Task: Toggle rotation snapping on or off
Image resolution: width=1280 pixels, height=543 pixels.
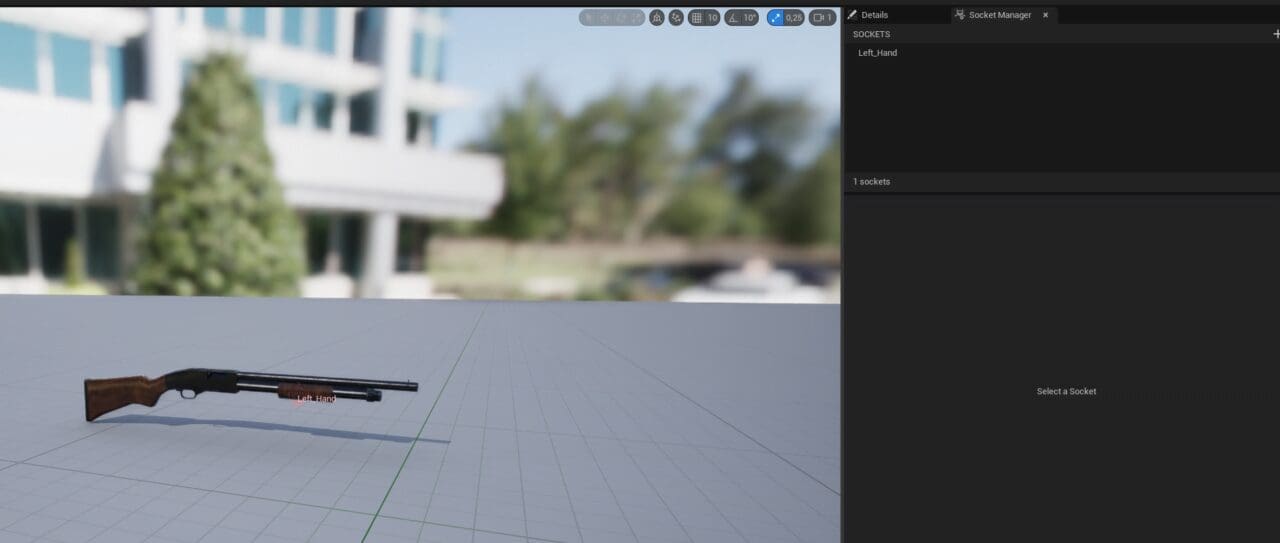Action: tap(732, 18)
